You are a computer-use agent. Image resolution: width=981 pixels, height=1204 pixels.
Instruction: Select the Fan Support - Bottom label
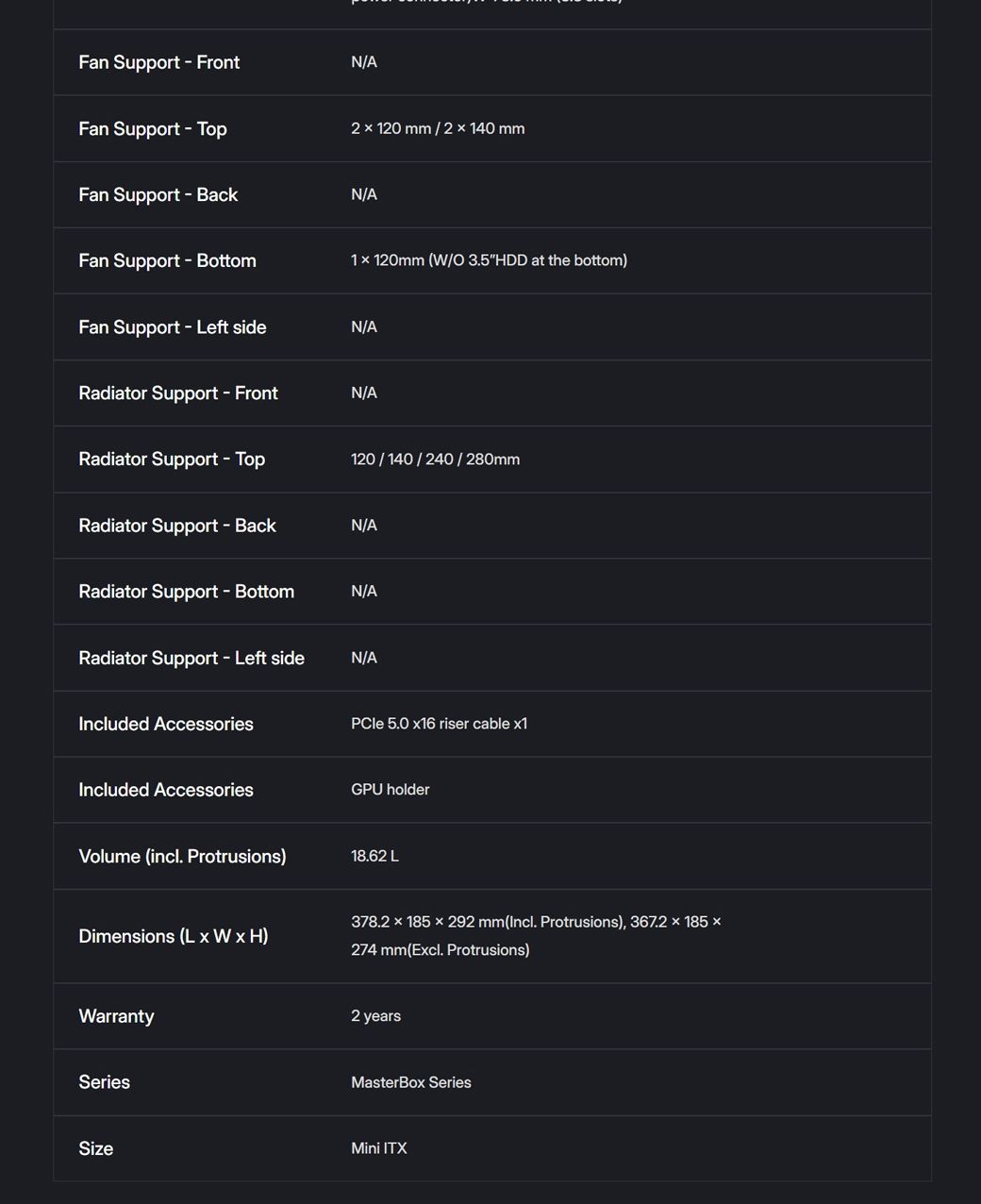click(167, 260)
